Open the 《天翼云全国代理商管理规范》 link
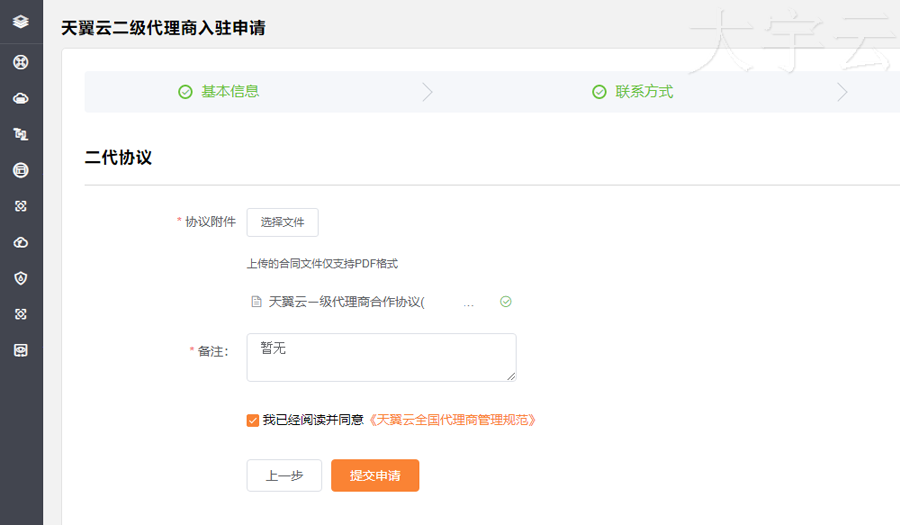The image size is (900, 525). tap(452, 420)
